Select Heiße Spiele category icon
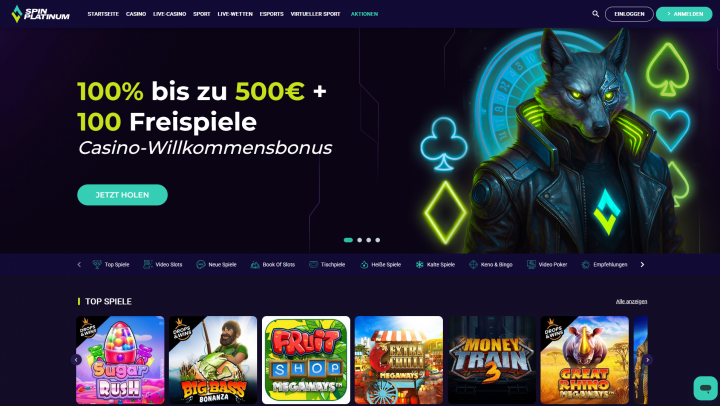The height and width of the screenshot is (406, 720). (364, 265)
